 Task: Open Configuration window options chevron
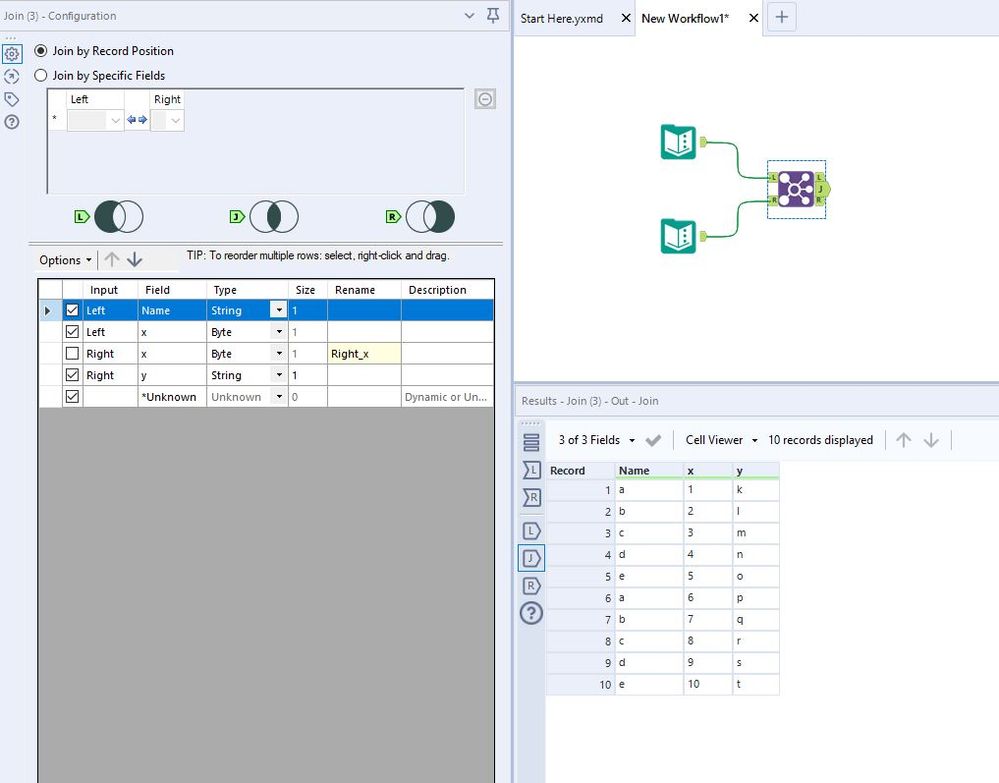470,15
